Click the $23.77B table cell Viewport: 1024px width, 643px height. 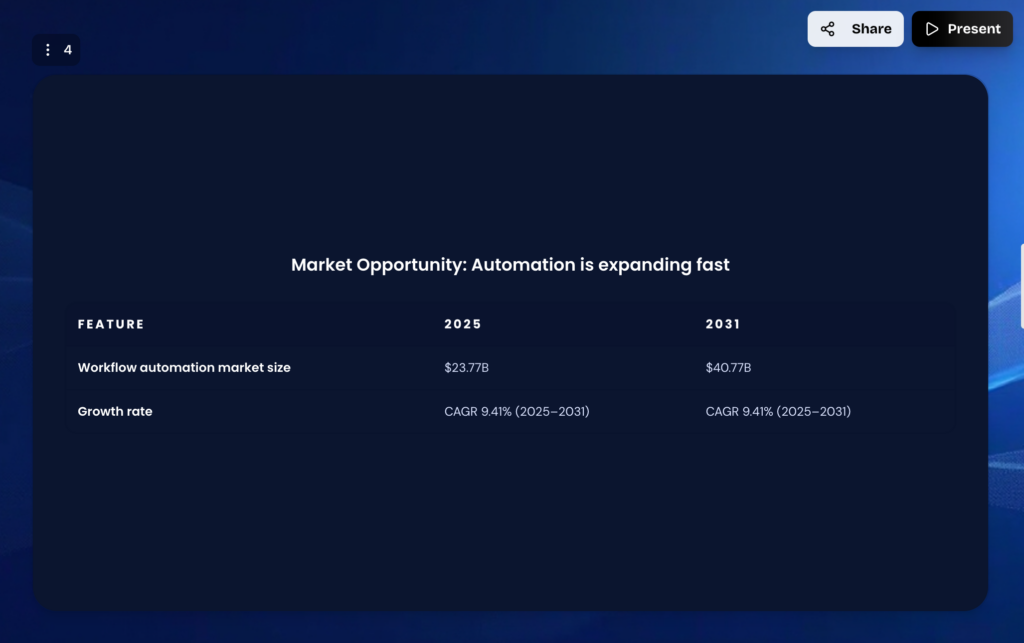[x=466, y=367]
